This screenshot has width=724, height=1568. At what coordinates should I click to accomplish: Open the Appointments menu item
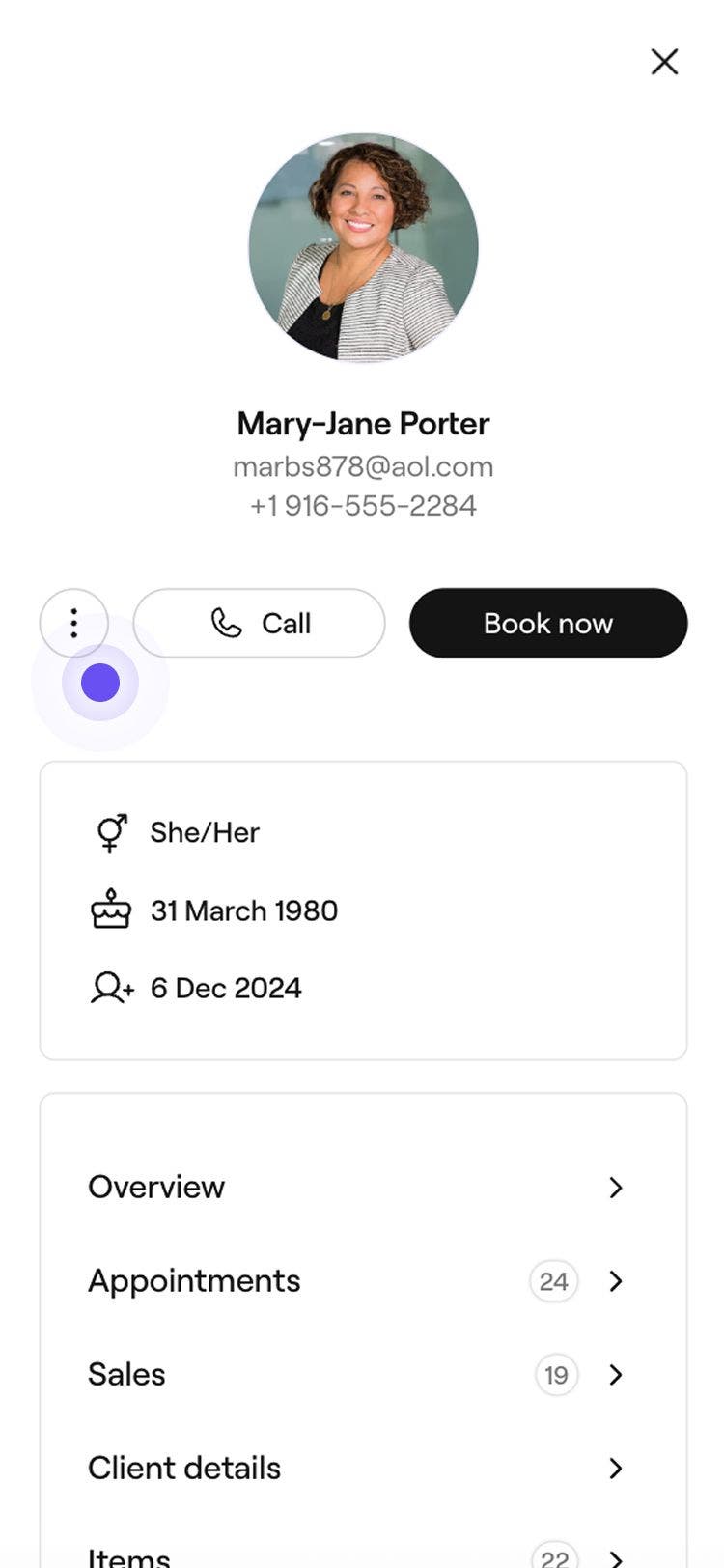tap(194, 1281)
